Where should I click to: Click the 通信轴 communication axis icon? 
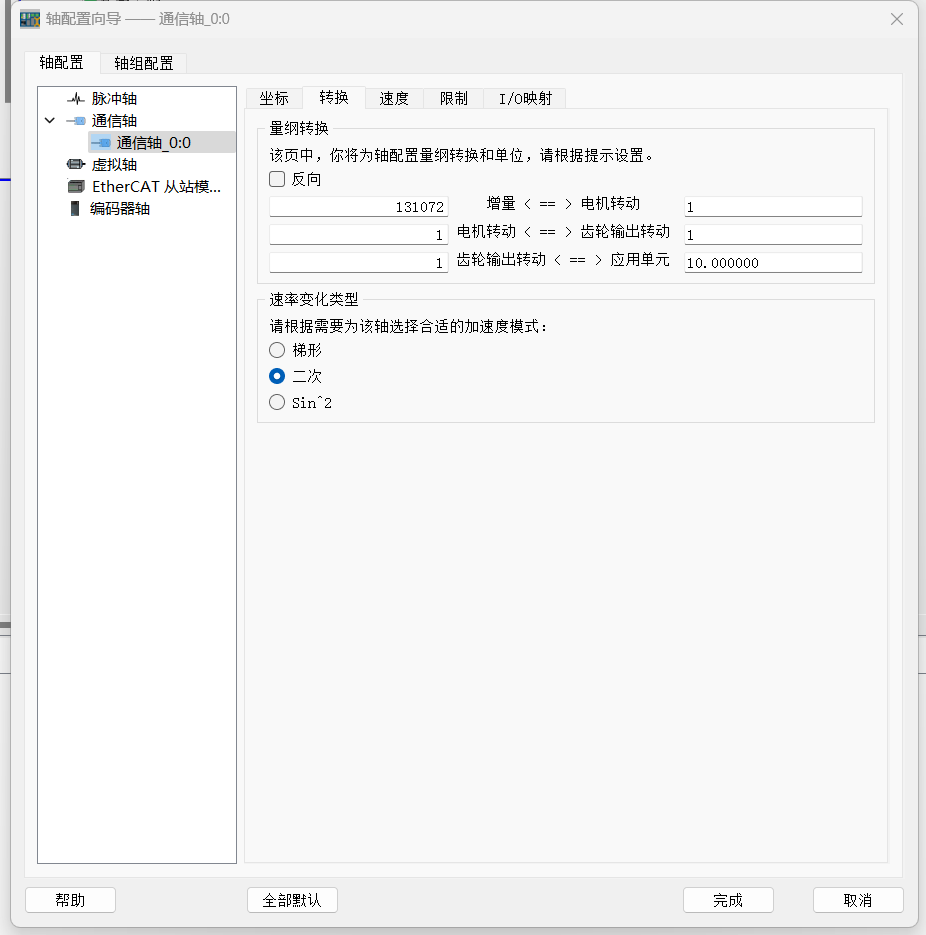(76, 121)
